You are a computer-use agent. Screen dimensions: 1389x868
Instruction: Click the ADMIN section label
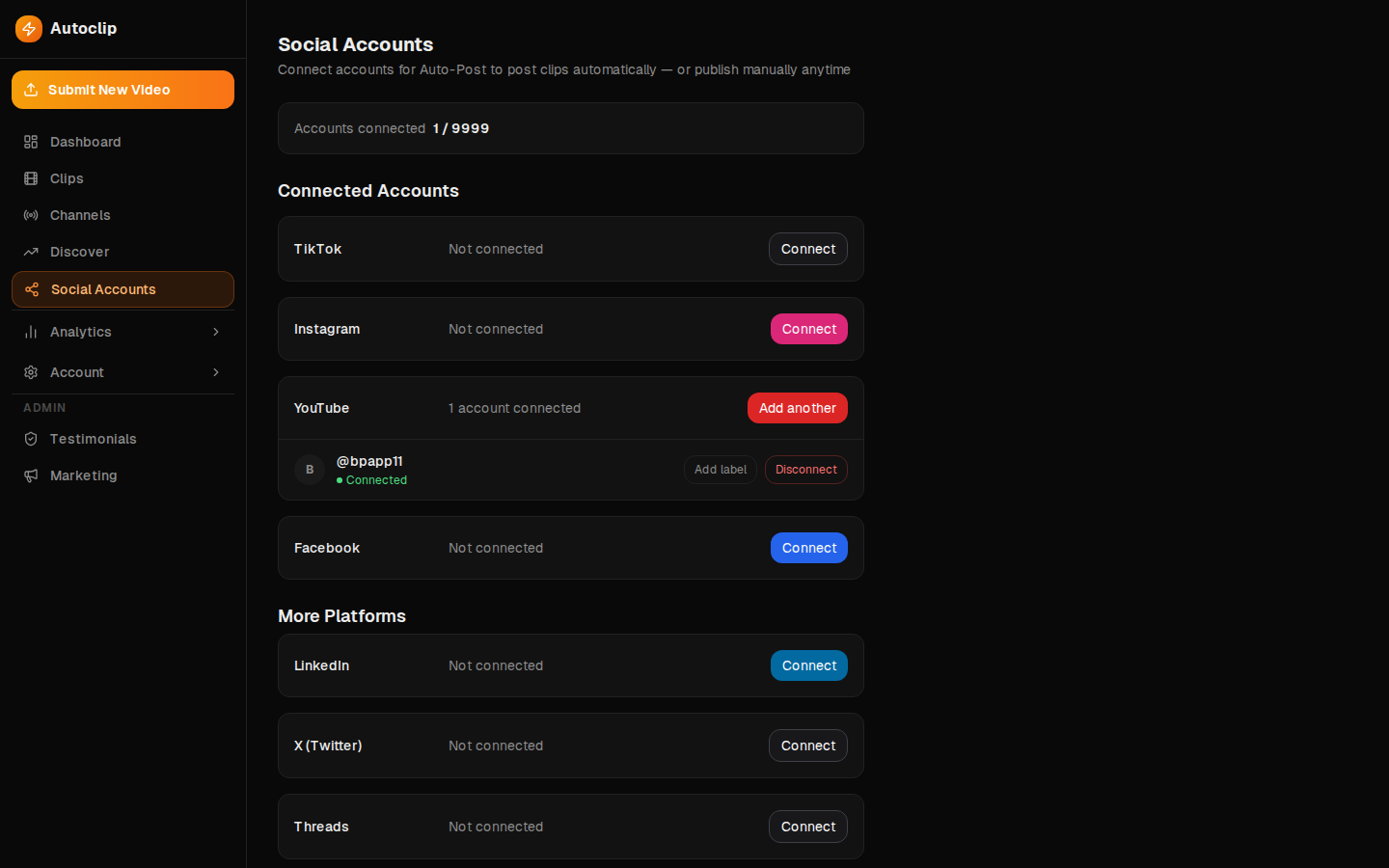coord(44,408)
